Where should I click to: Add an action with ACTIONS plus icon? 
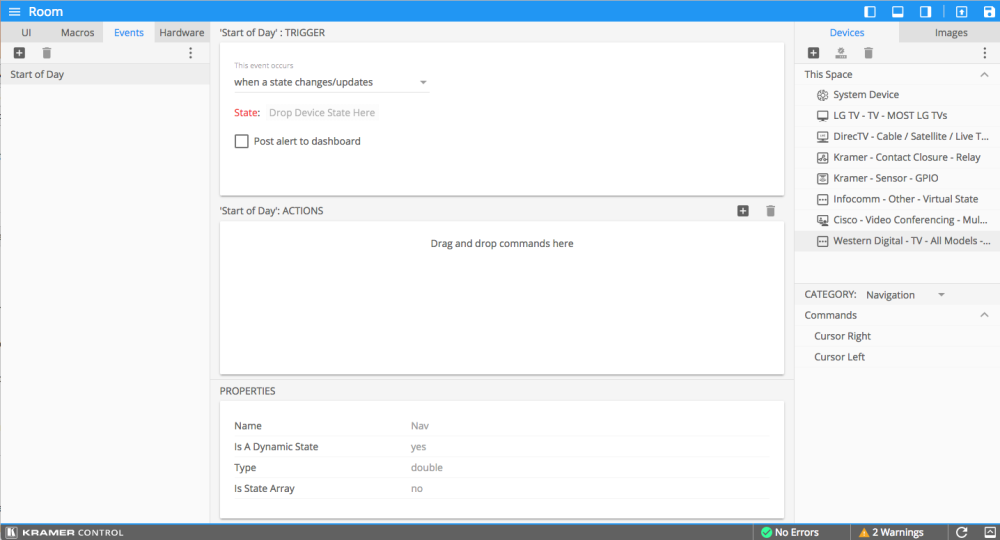pyautogui.click(x=743, y=211)
